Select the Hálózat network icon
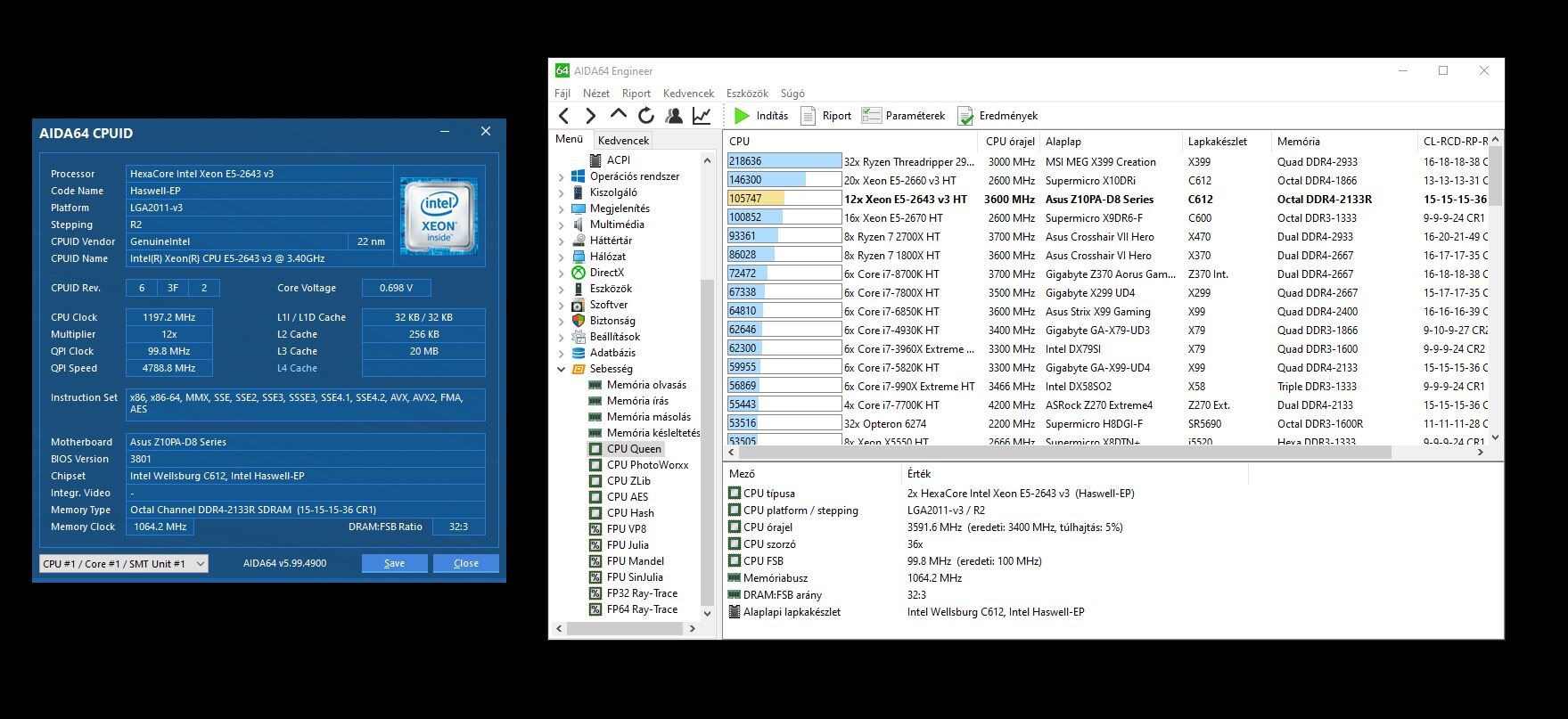Screen dimensions: 1568x719 click(x=579, y=257)
